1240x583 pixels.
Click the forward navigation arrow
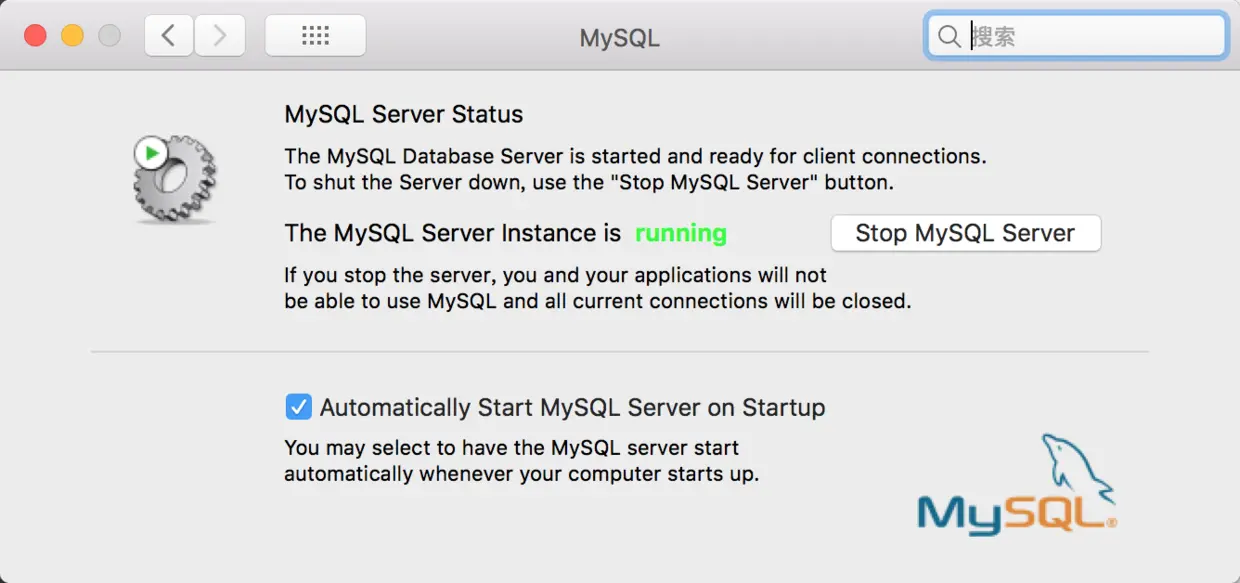point(220,35)
